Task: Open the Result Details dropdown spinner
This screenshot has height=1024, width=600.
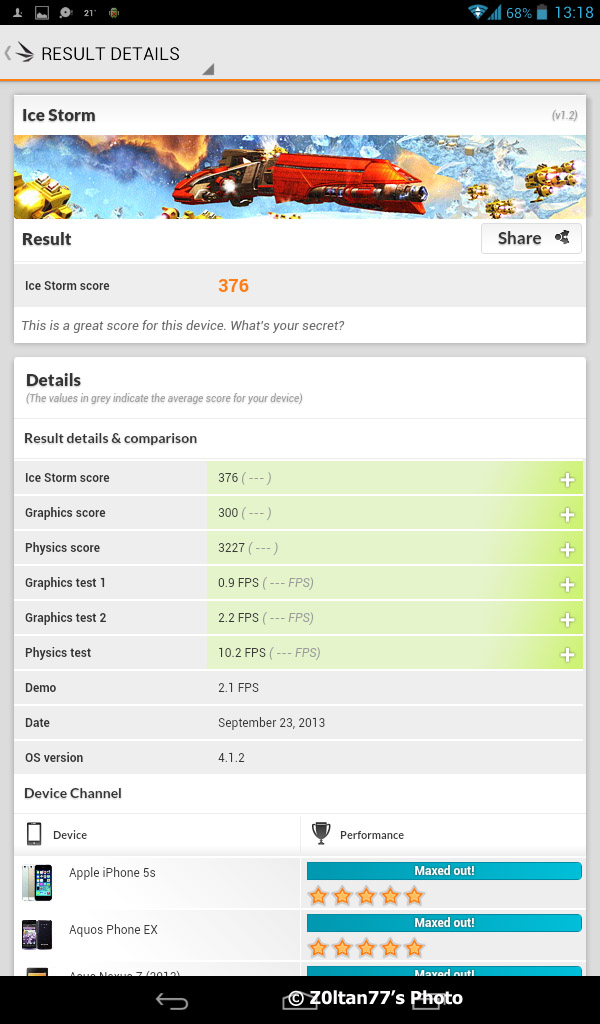Action: pos(208,69)
